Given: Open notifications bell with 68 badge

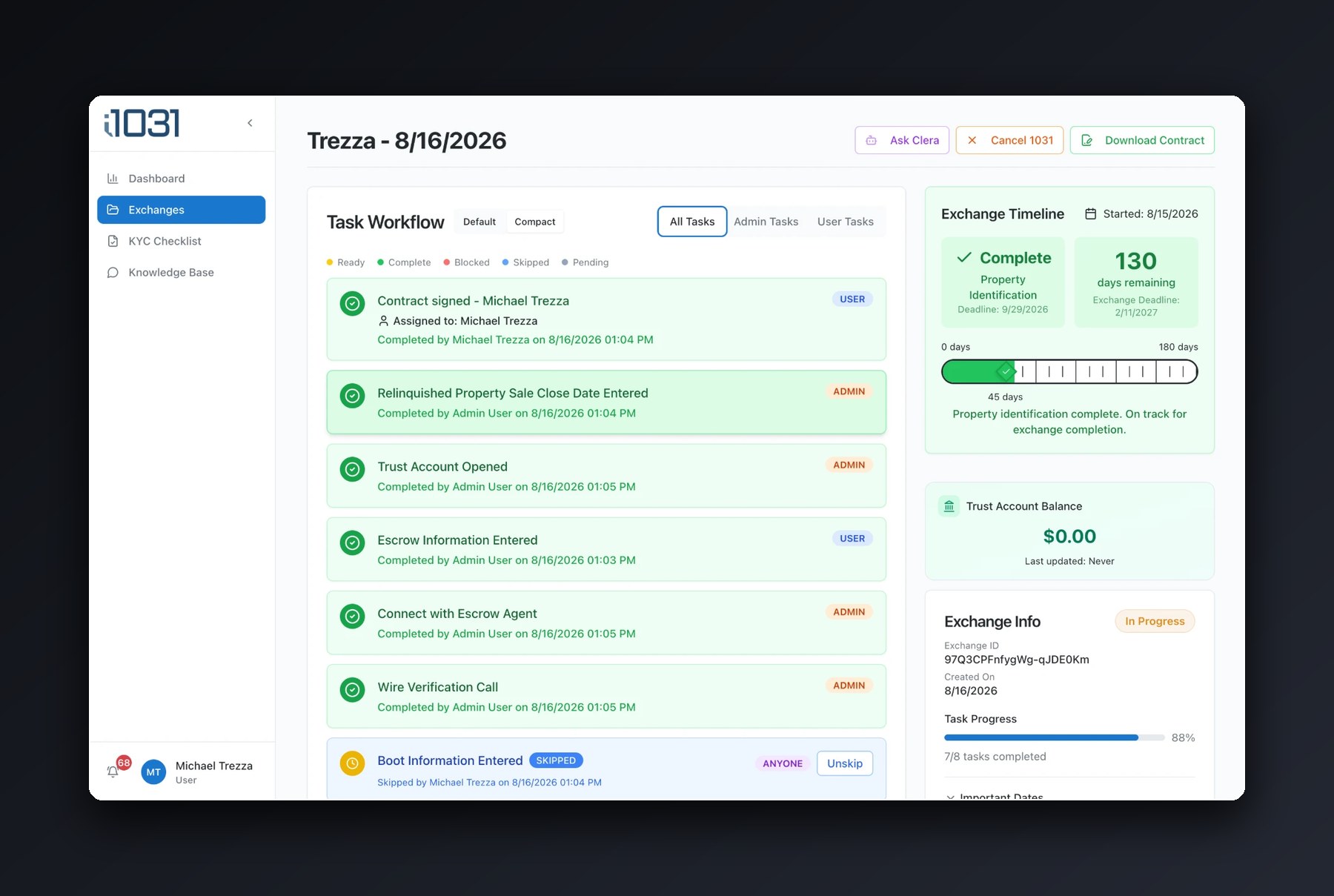Looking at the screenshot, I should click(x=113, y=771).
